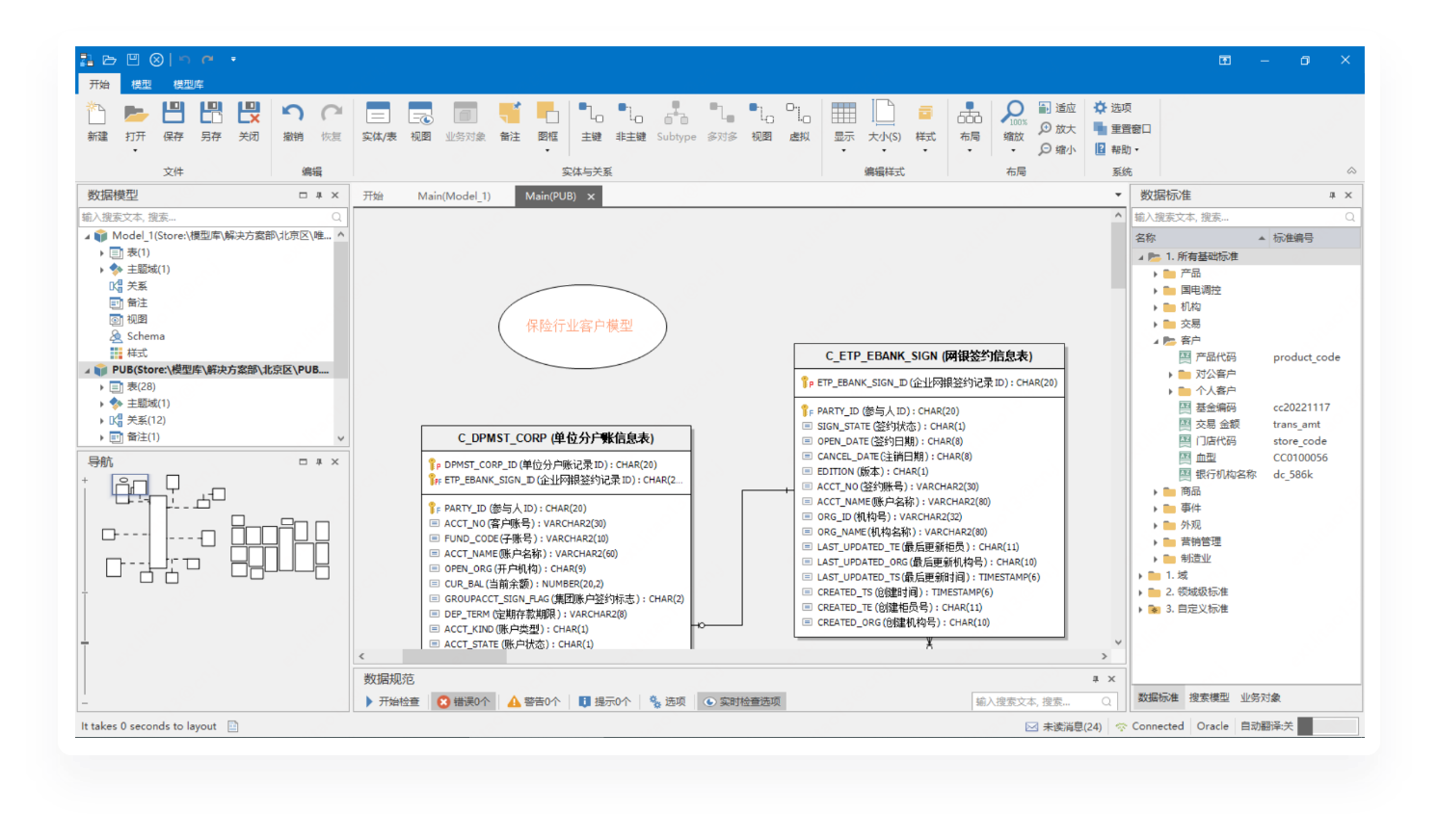This screenshot has height=840, width=1438.
Task: Toggle the 错误0个 errors filter
Action: [464, 701]
